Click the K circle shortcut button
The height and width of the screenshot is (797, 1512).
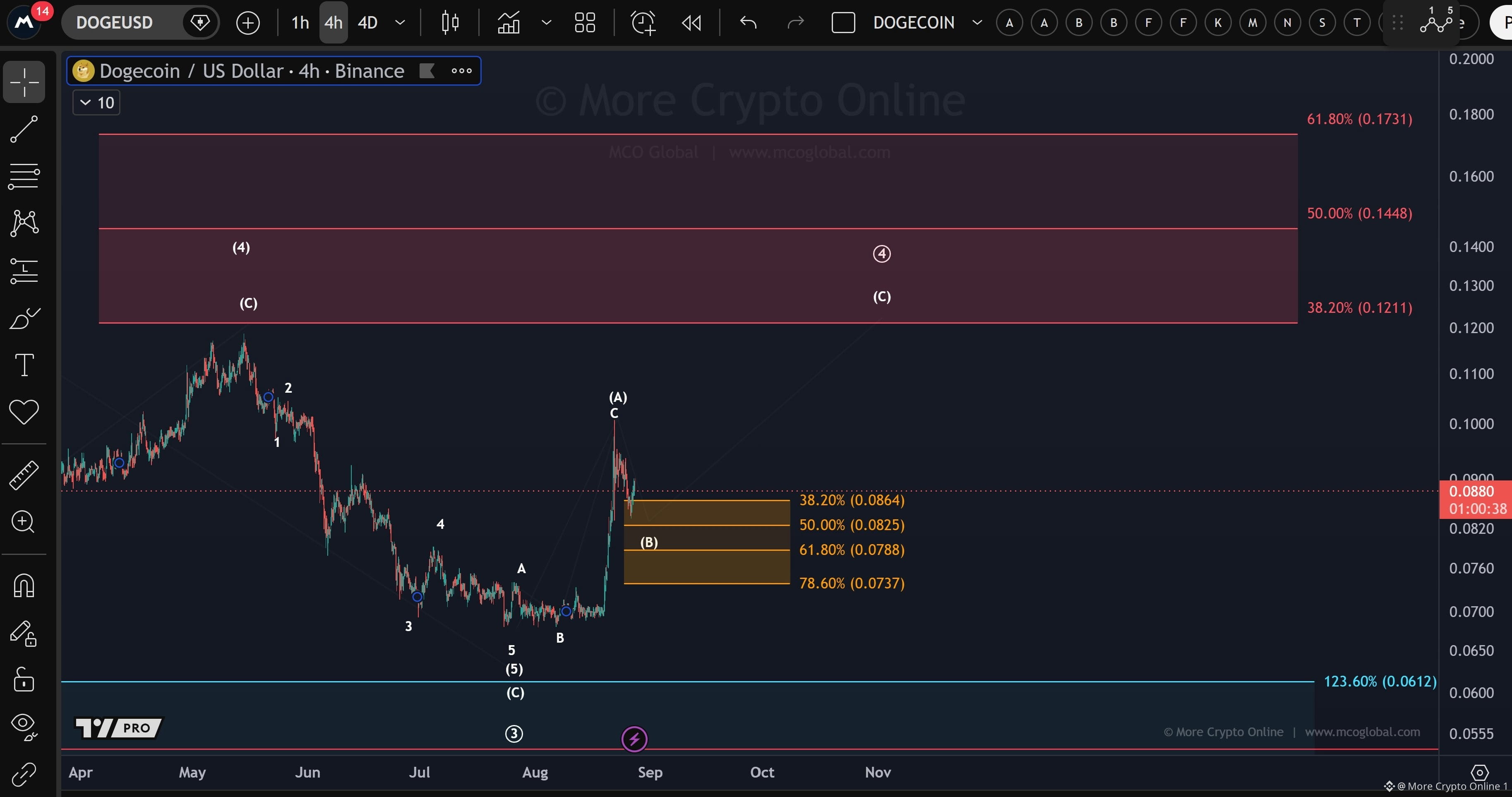click(x=1218, y=23)
